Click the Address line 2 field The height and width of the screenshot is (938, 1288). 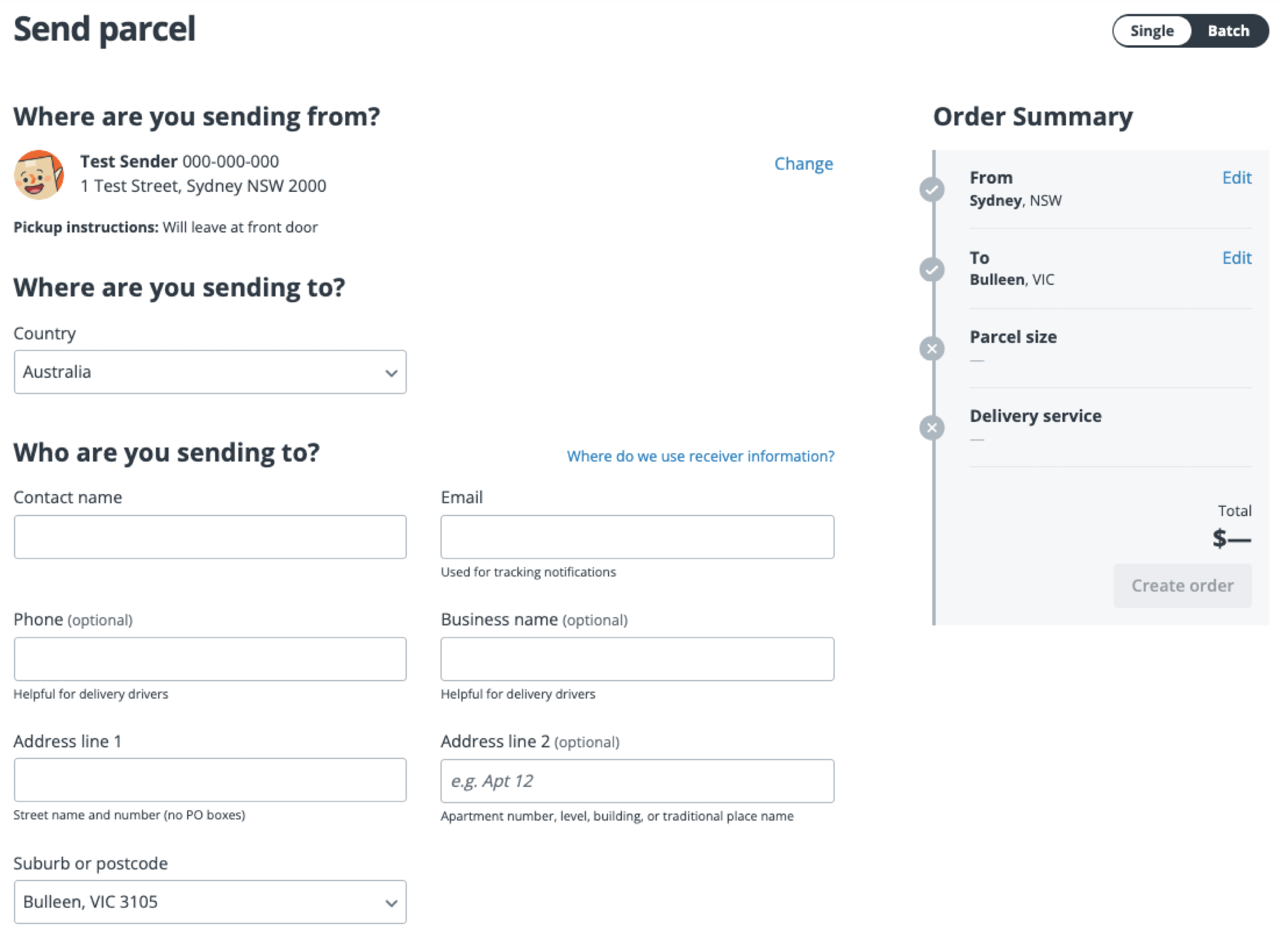(x=637, y=781)
